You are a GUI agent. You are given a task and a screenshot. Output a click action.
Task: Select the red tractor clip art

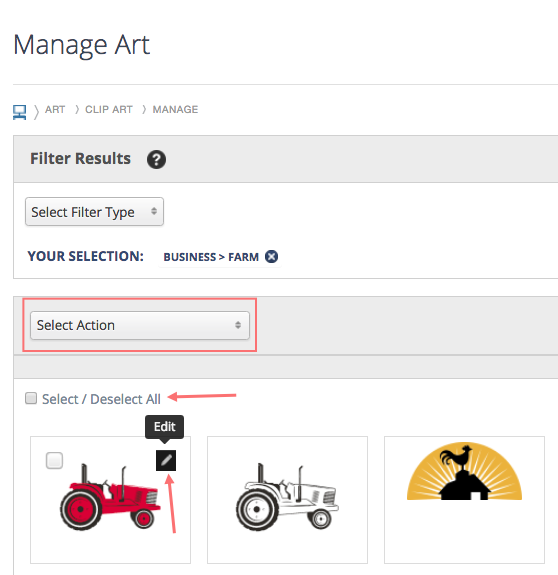110,499
